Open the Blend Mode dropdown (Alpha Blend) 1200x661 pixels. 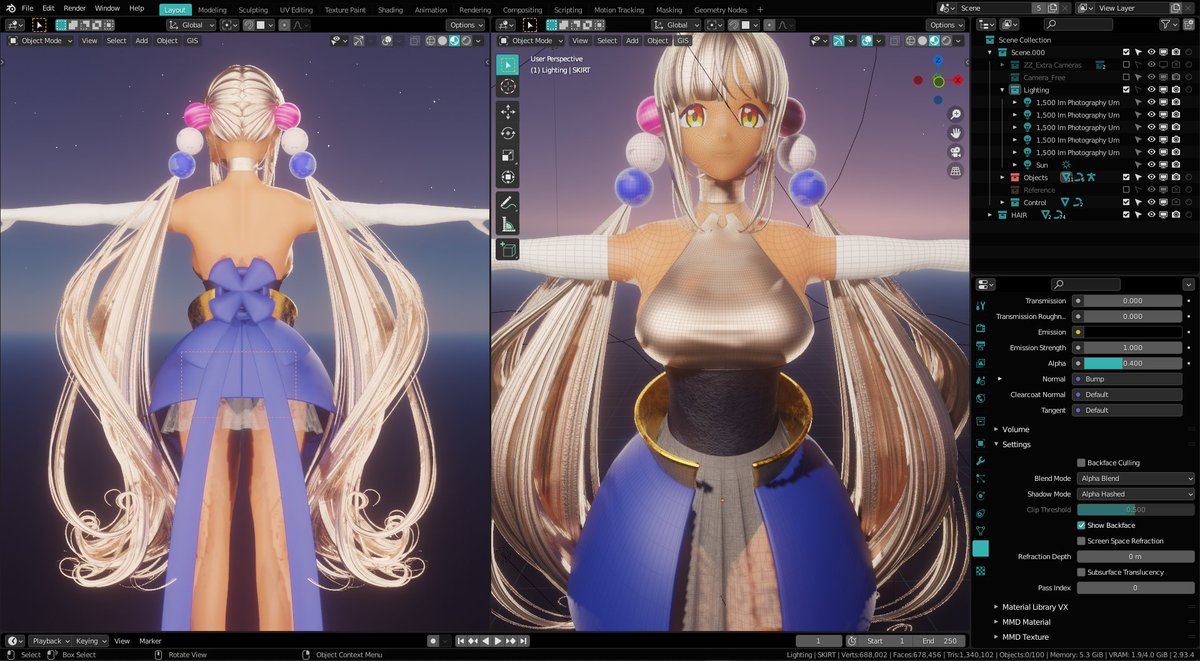(1135, 479)
